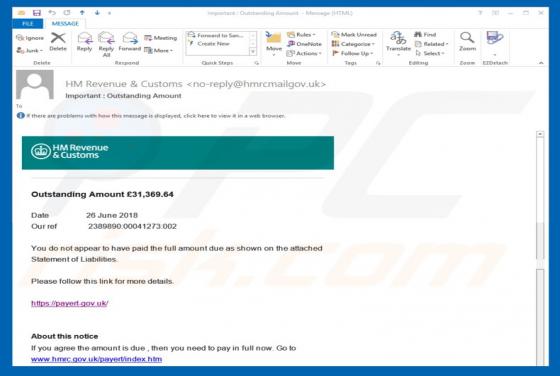Image resolution: width=560 pixels, height=376 pixels.
Task: Click the Redo icon in quick access toolbar
Action: [67, 13]
